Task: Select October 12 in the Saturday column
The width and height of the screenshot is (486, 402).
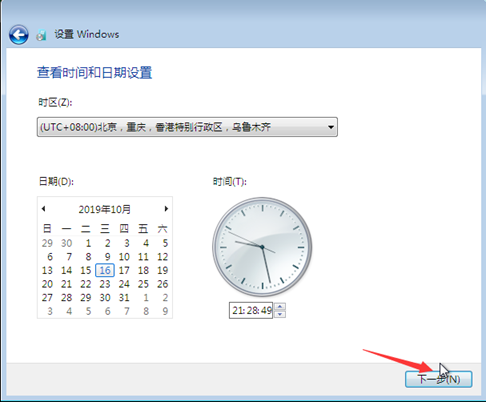Action: click(163, 257)
